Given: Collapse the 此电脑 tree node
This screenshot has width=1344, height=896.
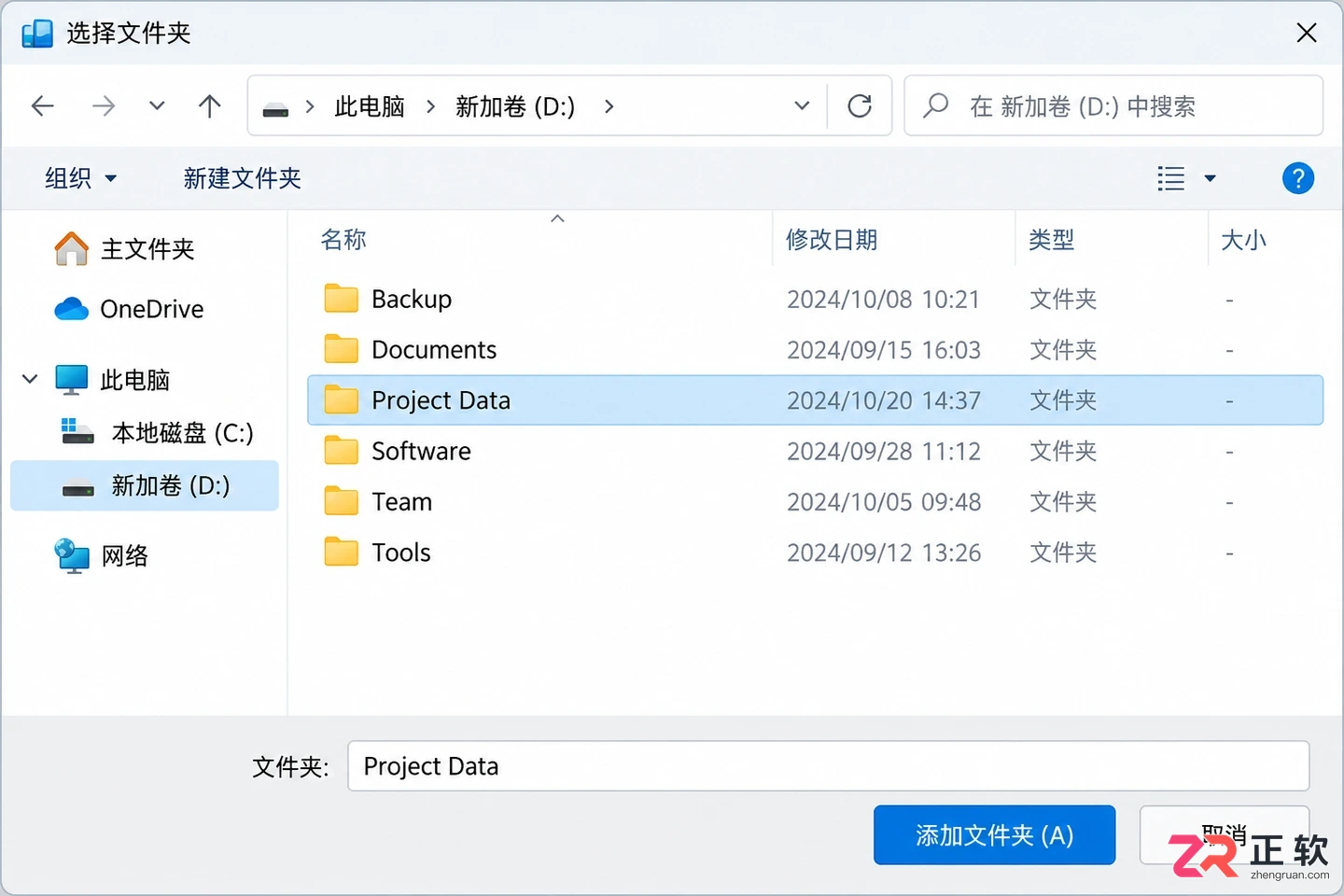Looking at the screenshot, I should coord(30,379).
